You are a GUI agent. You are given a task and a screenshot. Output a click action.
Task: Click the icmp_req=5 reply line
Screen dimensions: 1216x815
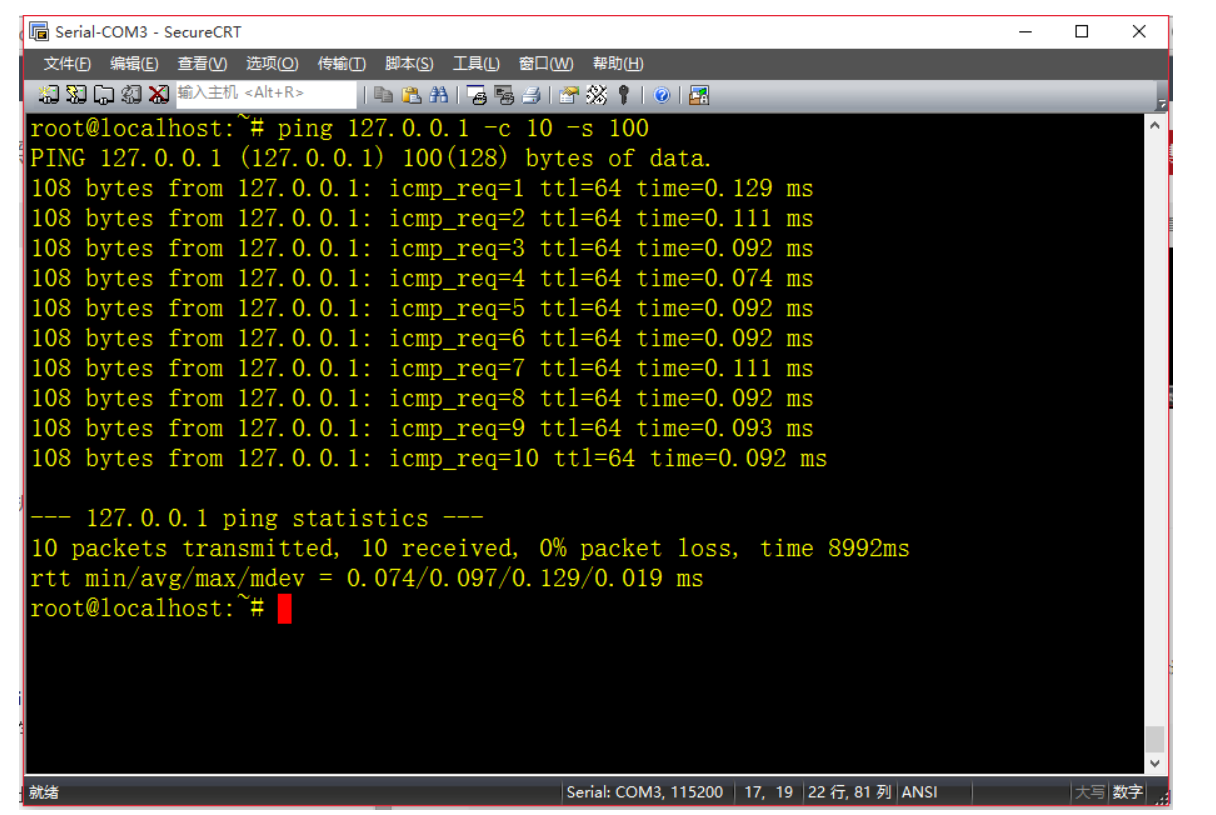(x=421, y=308)
